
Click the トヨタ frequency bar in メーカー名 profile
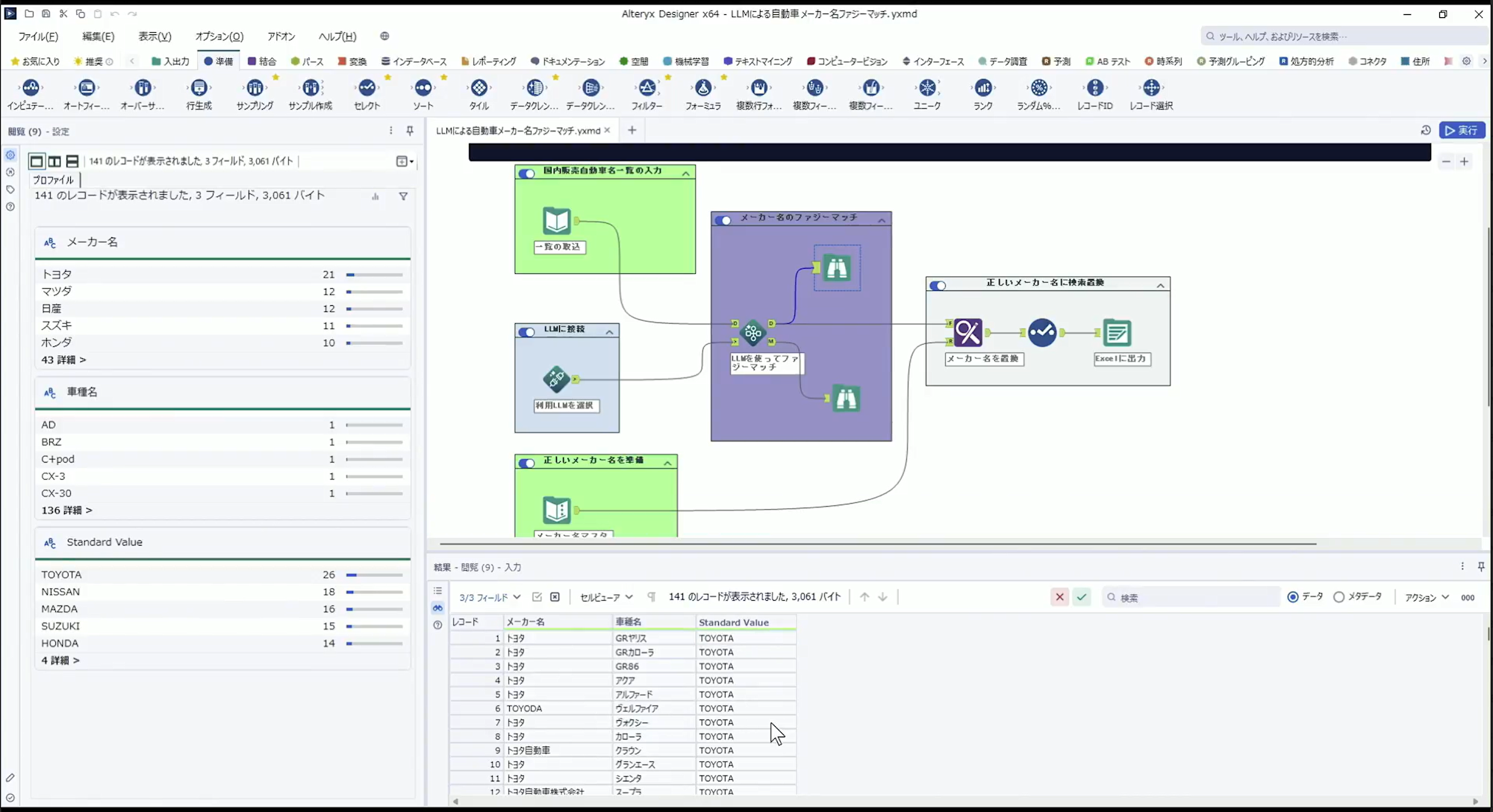[374, 275]
